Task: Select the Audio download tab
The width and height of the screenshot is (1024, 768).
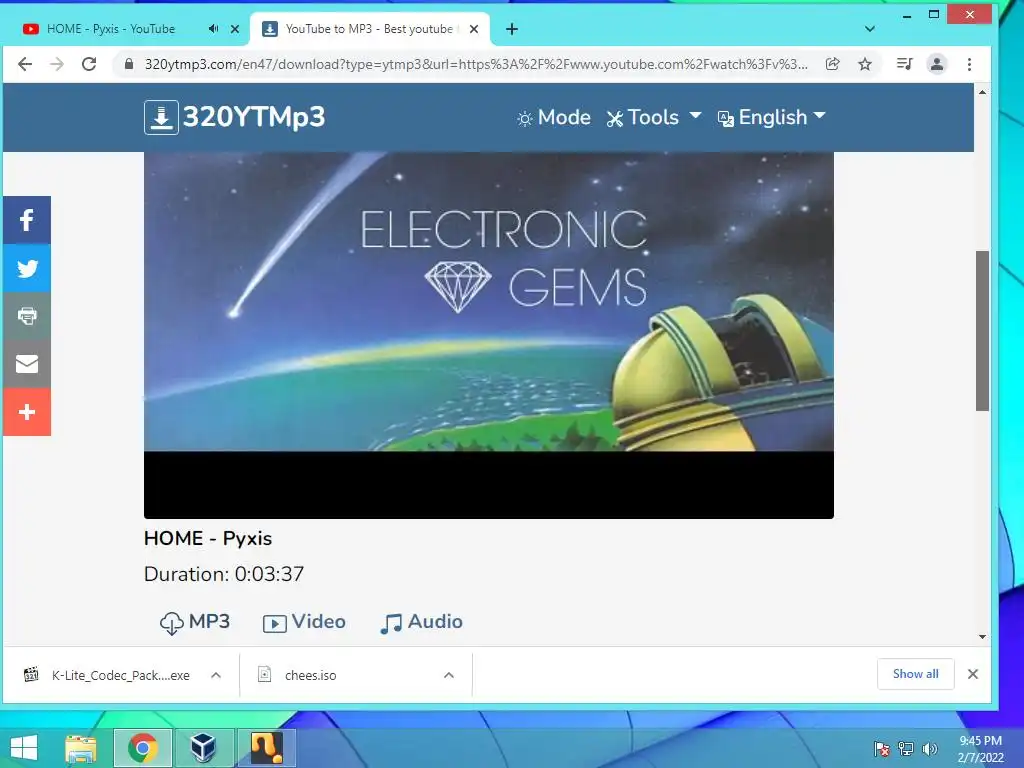Action: pos(421,622)
